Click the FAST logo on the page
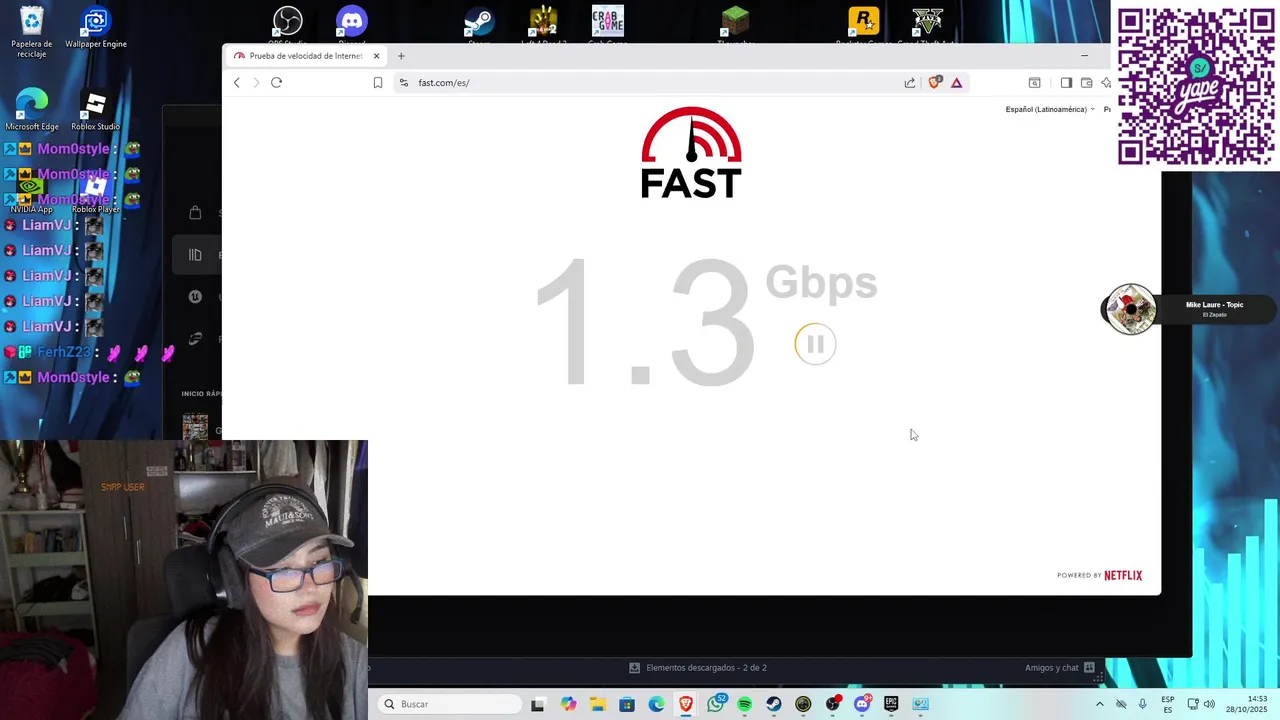The height and width of the screenshot is (720, 1280). [x=691, y=153]
